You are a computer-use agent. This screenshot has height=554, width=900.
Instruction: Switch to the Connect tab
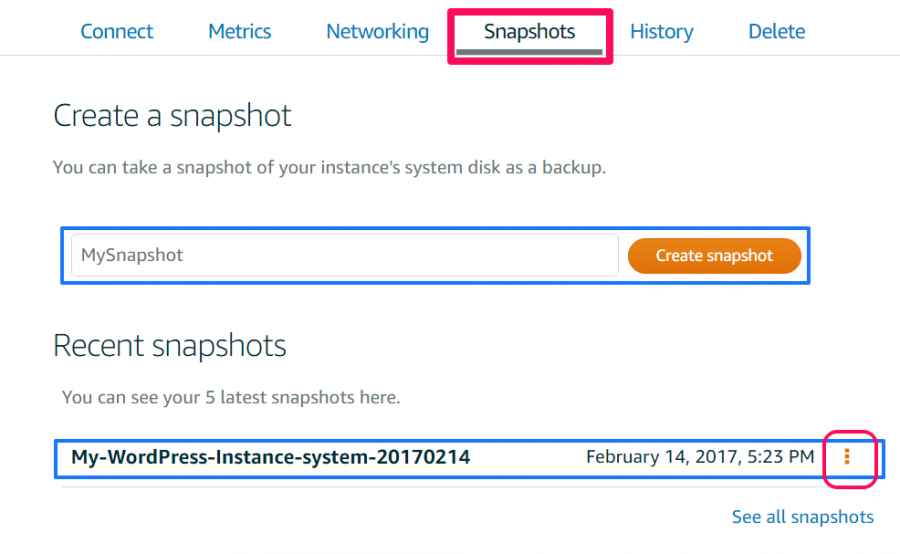(117, 31)
